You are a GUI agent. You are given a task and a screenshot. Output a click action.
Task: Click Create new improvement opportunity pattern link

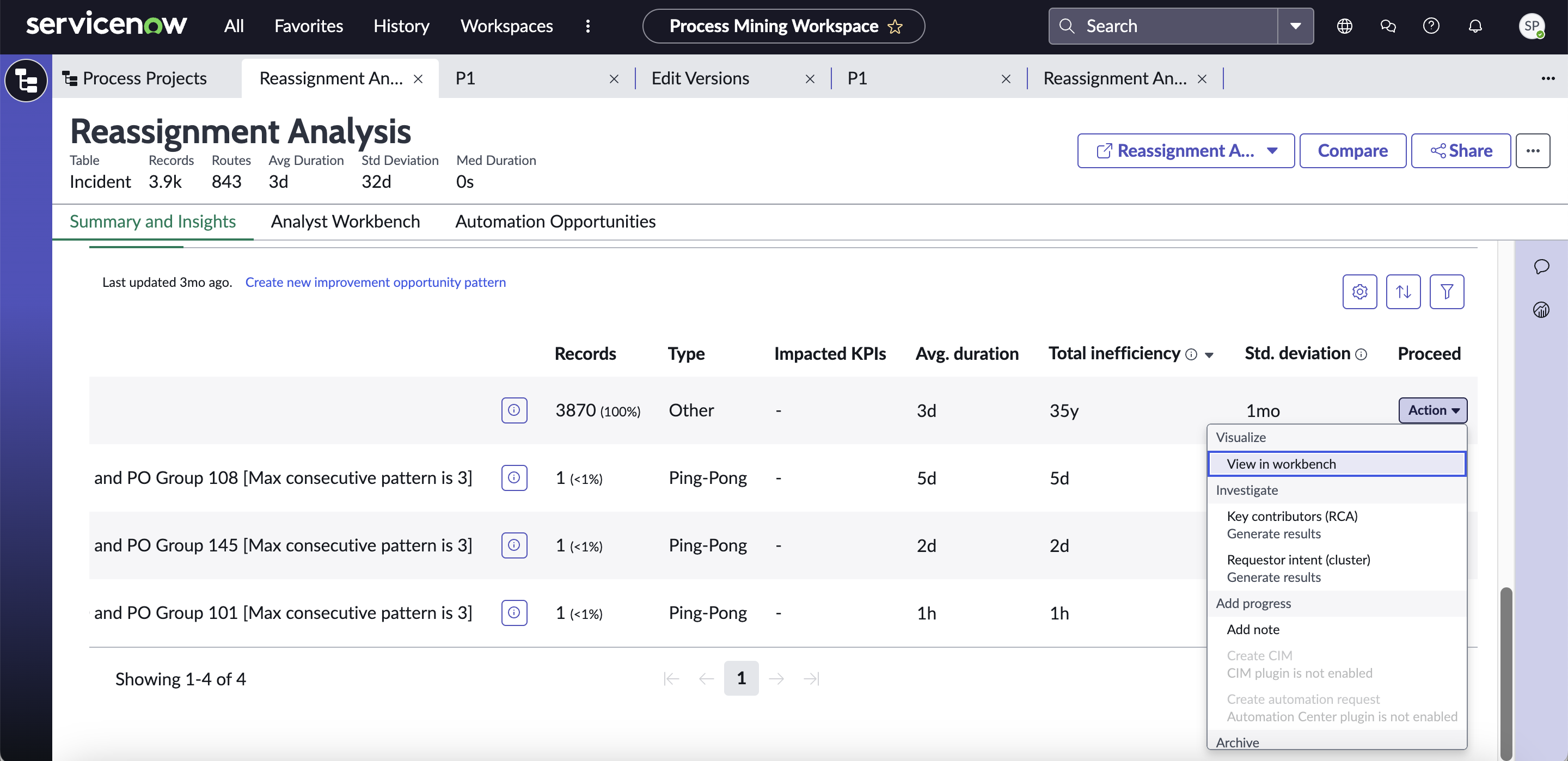tap(376, 282)
